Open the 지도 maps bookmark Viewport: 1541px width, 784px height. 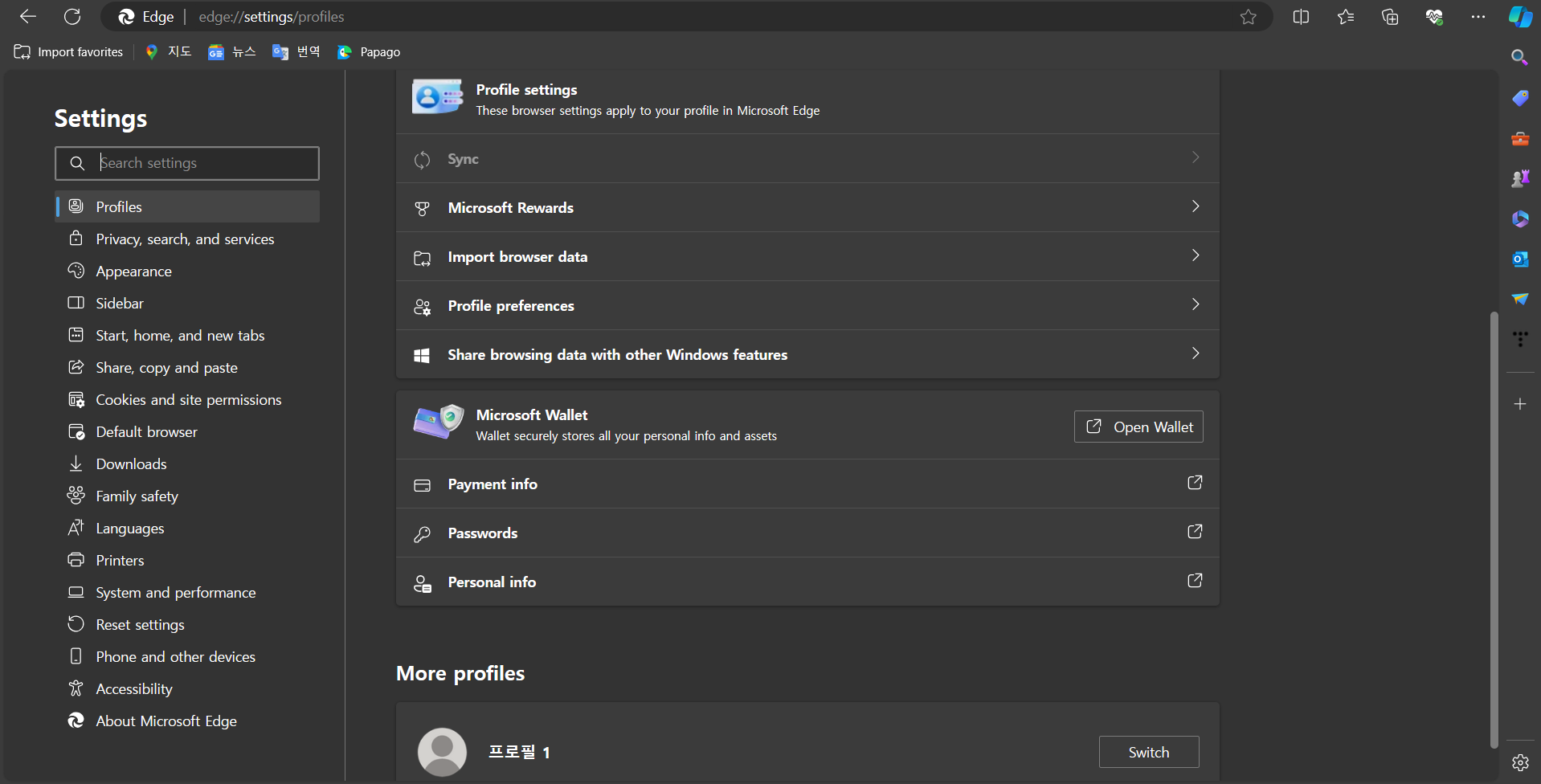coord(168,52)
